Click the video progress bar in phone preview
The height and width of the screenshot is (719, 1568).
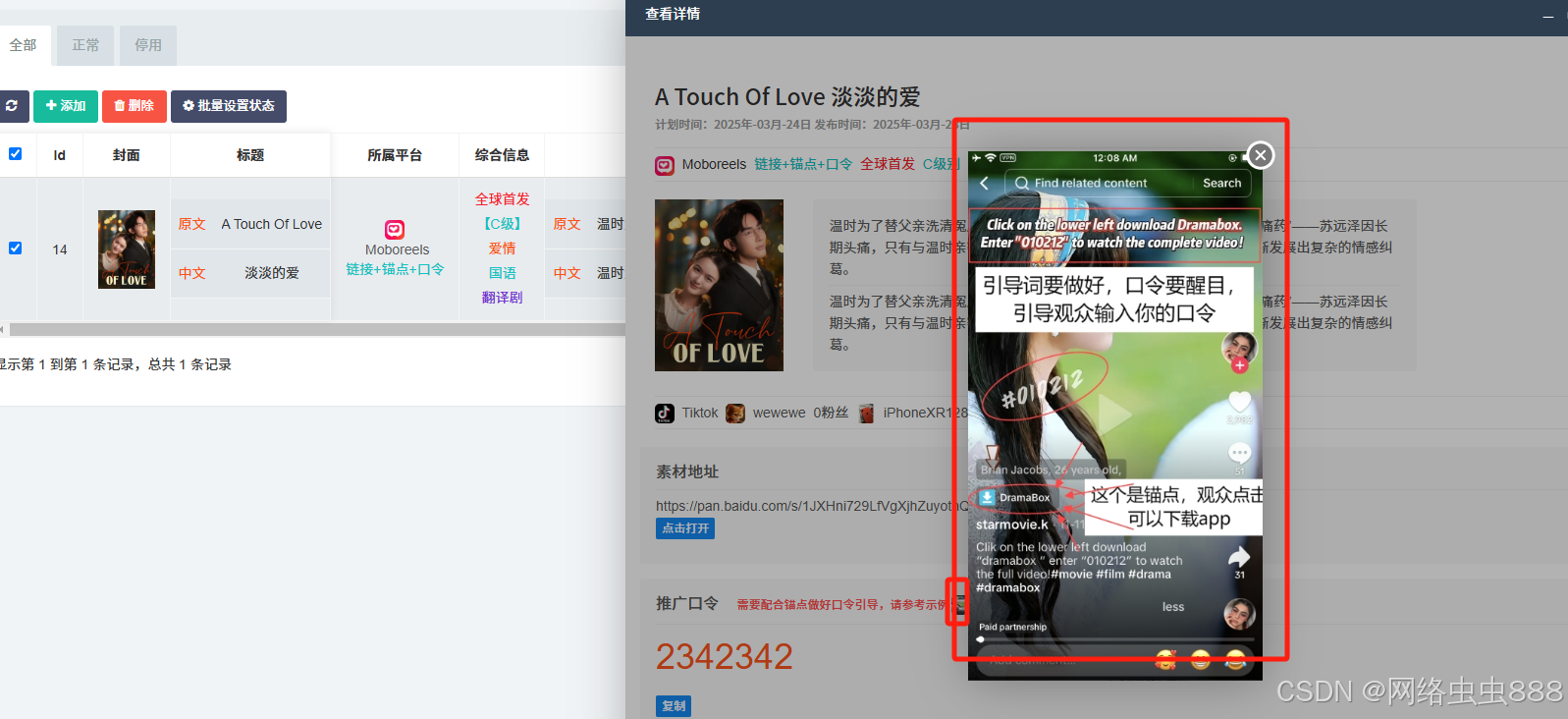point(1115,639)
